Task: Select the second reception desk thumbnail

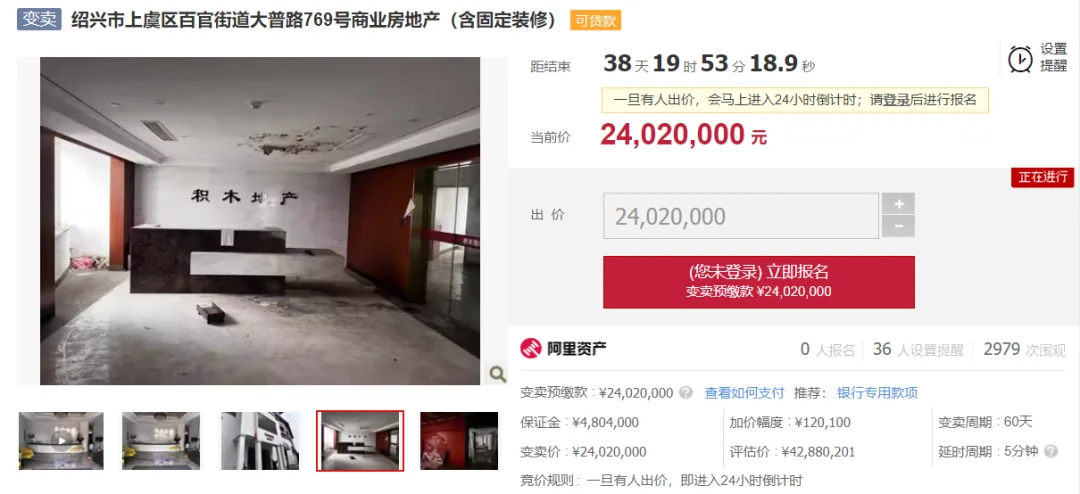Action: tap(161, 441)
